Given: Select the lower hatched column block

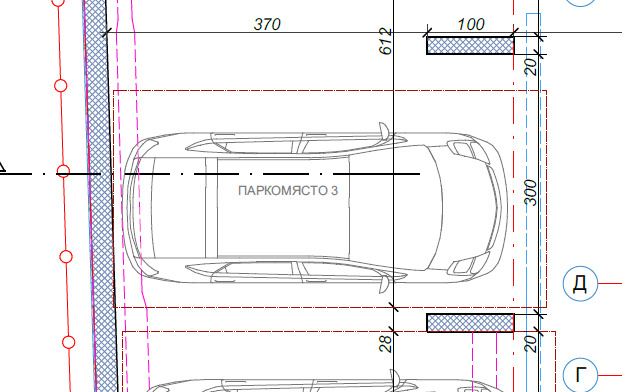Looking at the screenshot, I should (470, 323).
